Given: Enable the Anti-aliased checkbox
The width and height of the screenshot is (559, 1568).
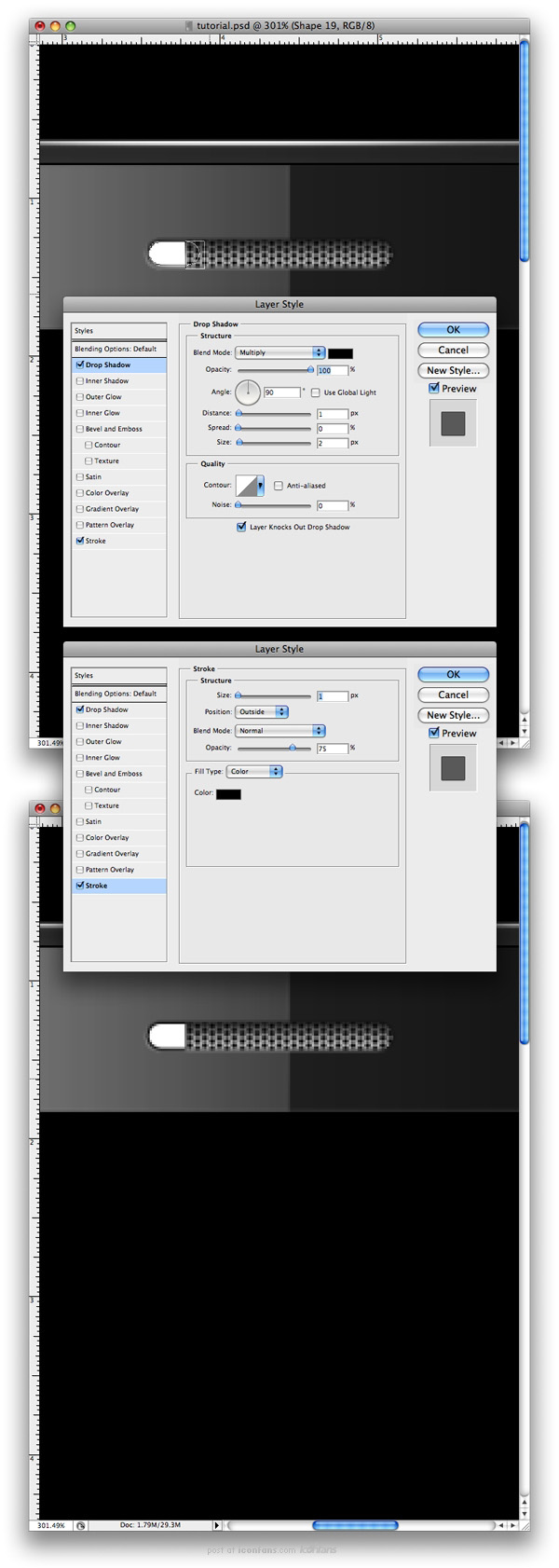Looking at the screenshot, I should (279, 486).
